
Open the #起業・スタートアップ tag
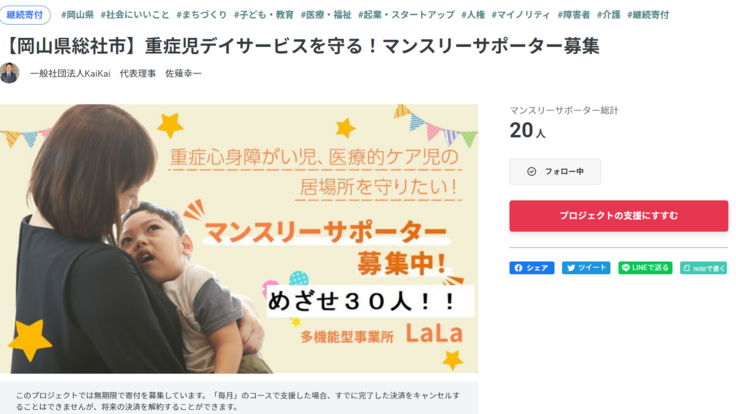(x=406, y=15)
